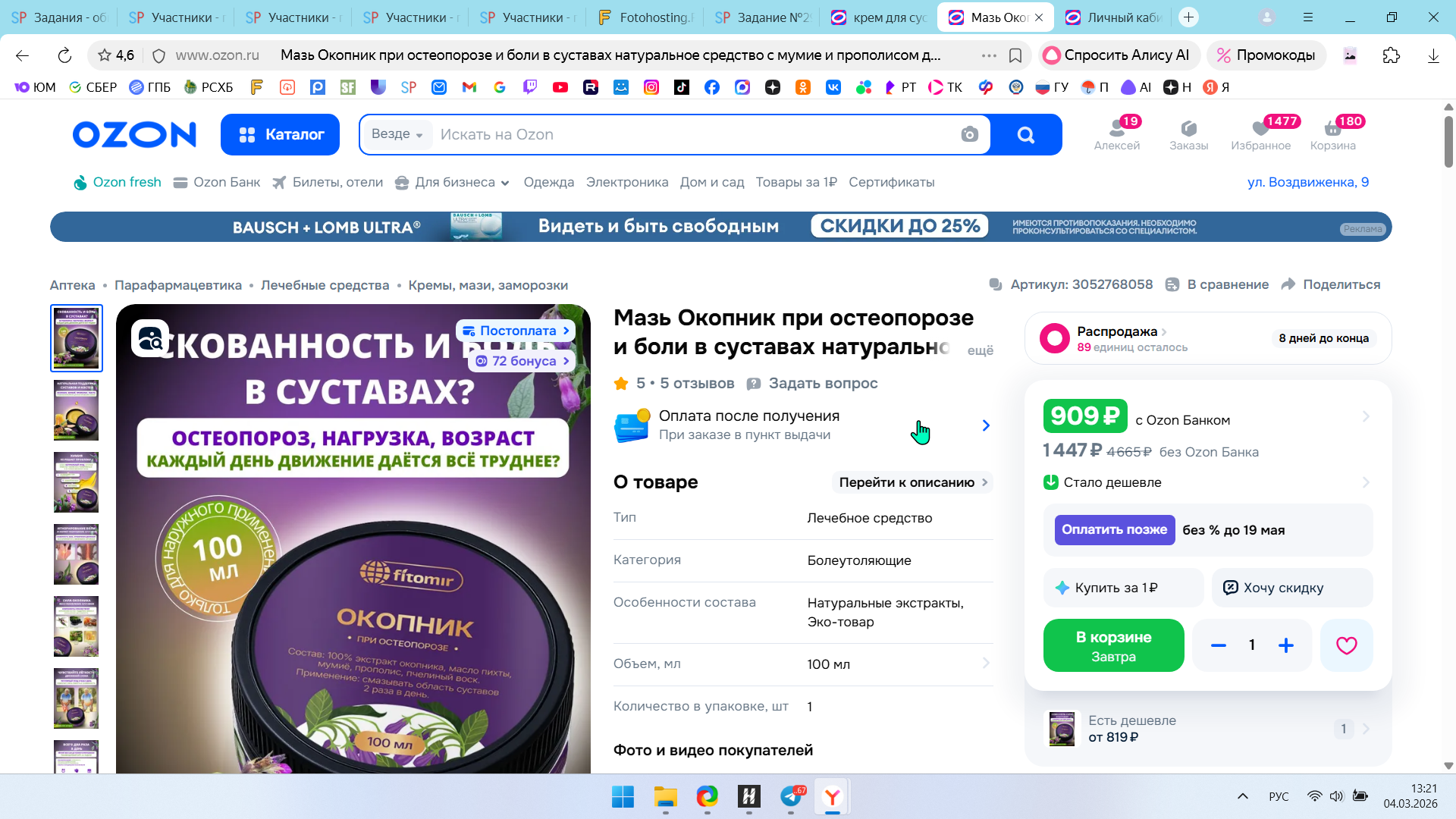Screen dimensions: 1456x819
Task: Click the camera image search icon
Action: pyautogui.click(x=969, y=135)
